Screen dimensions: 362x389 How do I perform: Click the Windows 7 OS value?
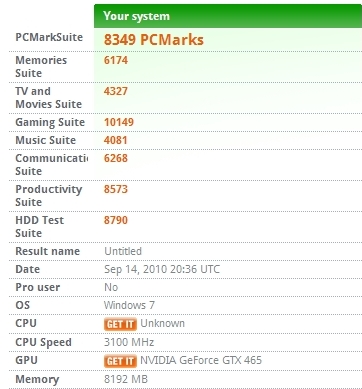[129, 305]
